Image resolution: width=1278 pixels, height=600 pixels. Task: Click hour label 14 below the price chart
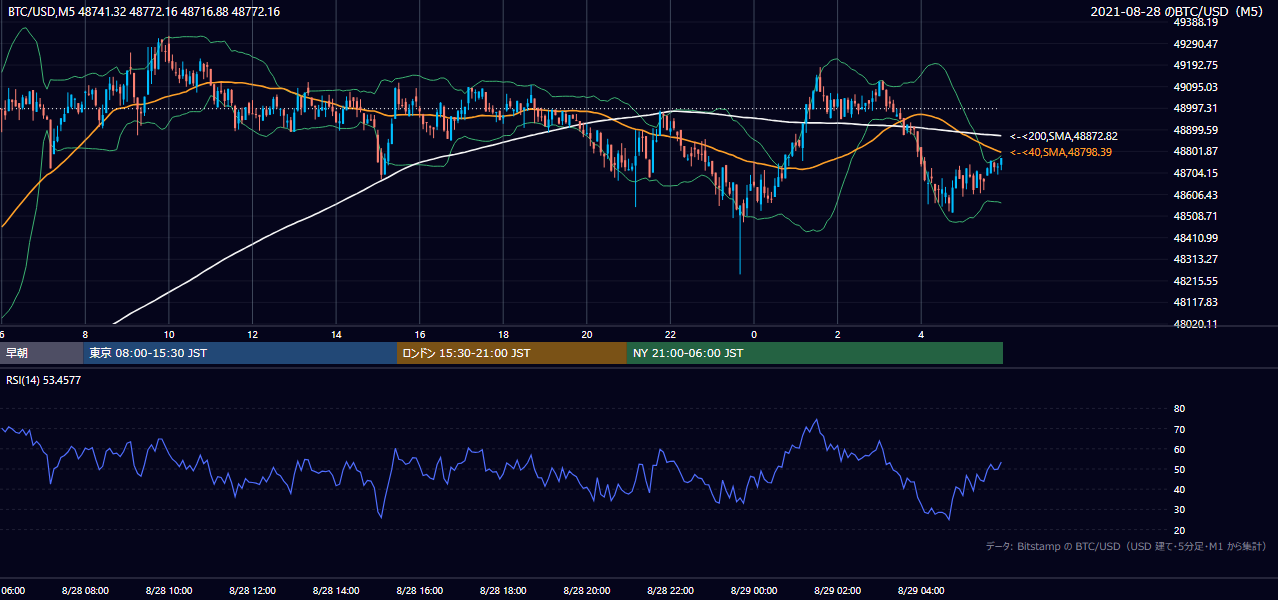point(336,335)
